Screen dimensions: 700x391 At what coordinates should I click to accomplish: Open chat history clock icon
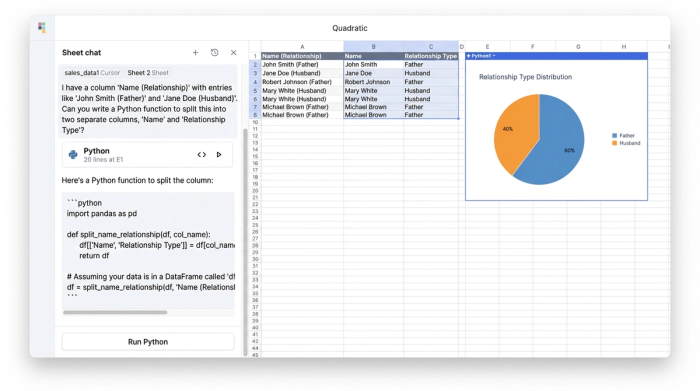pos(215,53)
